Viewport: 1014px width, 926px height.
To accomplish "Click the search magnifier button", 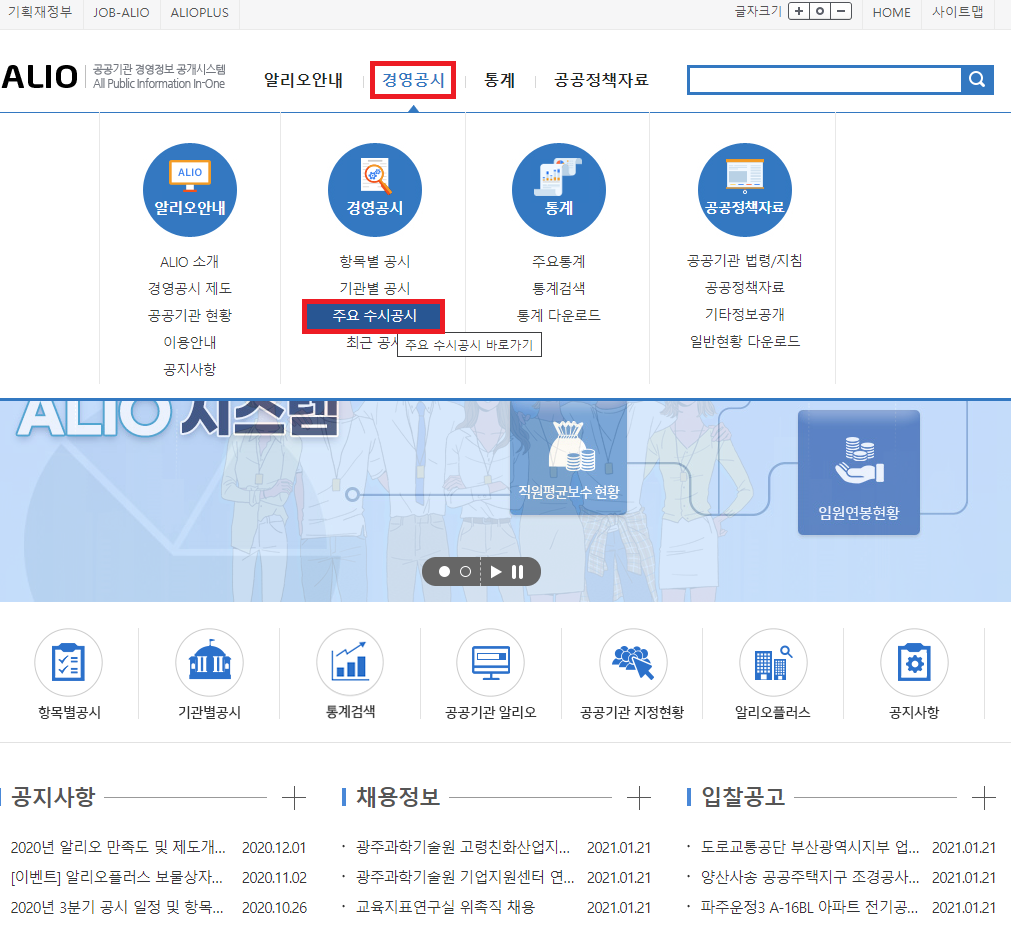I will [x=977, y=80].
